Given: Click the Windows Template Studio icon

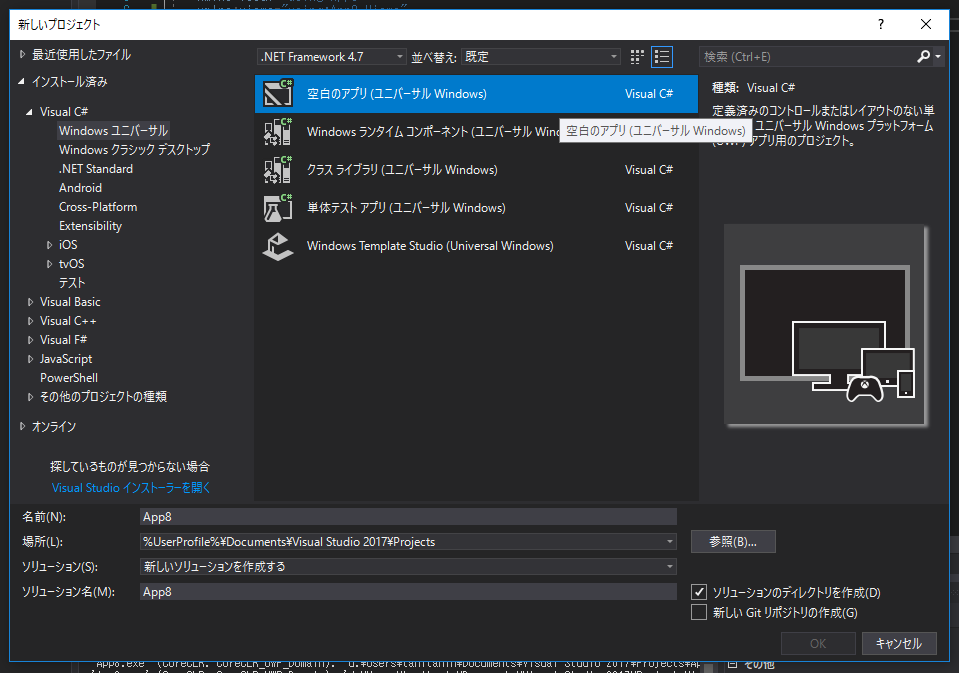Looking at the screenshot, I should [x=278, y=246].
